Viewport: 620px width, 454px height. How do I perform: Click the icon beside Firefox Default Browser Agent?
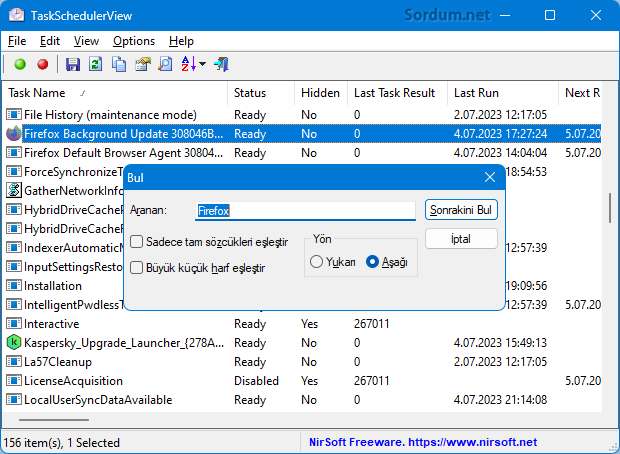(x=13, y=153)
